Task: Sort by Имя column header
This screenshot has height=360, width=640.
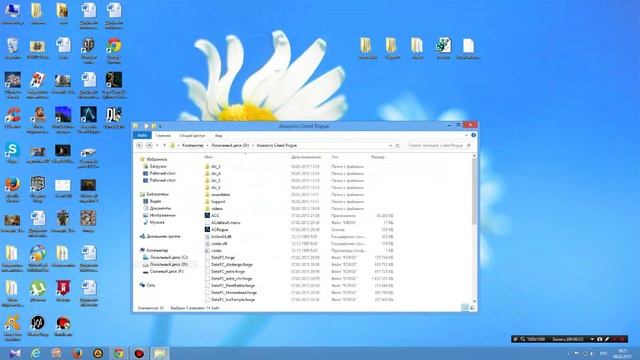Action: coord(209,157)
